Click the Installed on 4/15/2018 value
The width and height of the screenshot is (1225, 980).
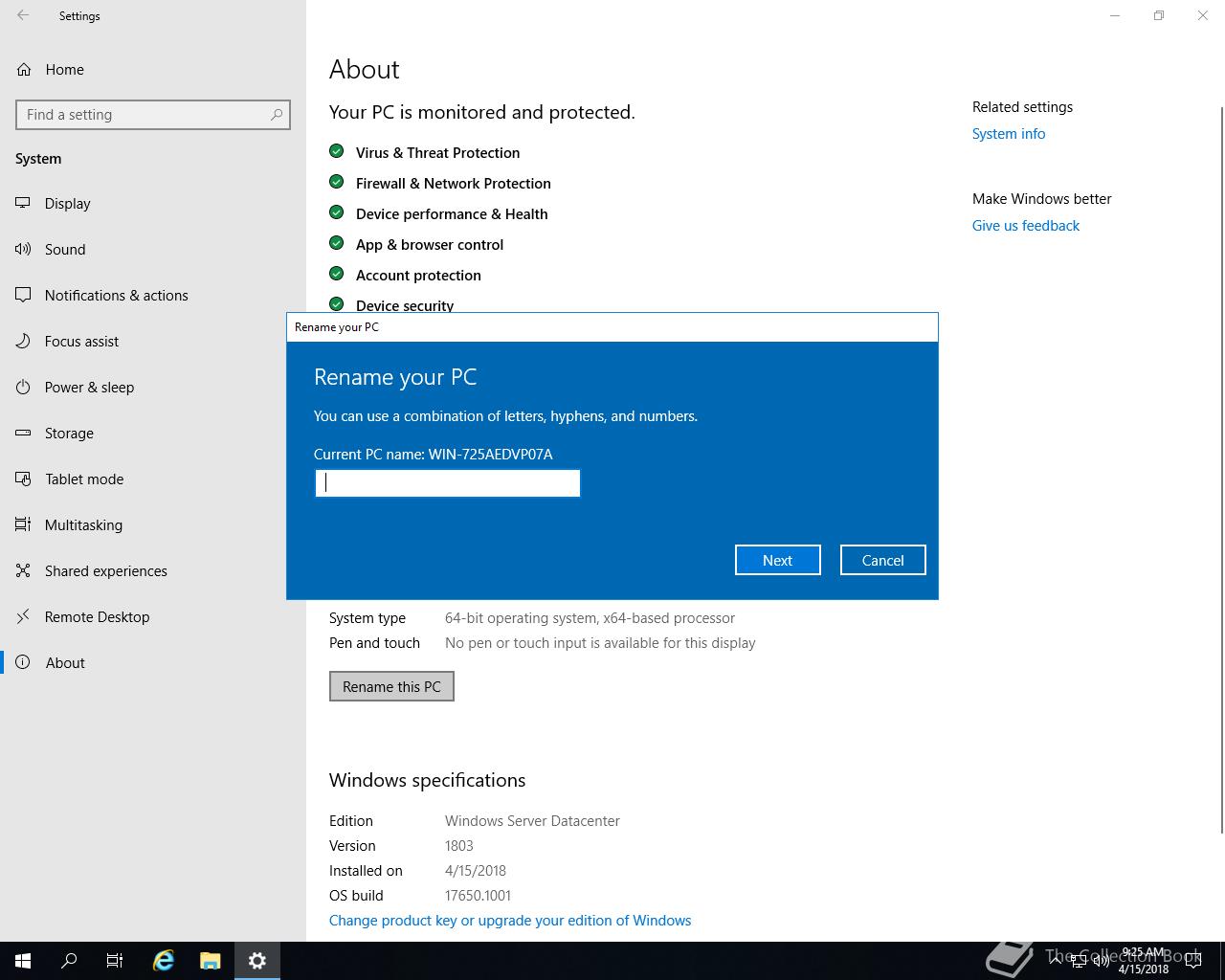pos(476,871)
